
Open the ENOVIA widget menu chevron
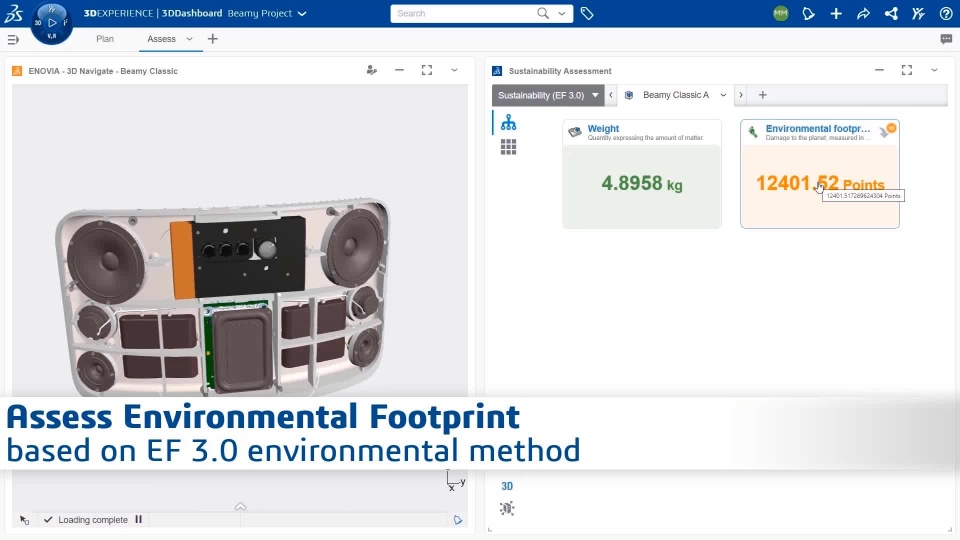tap(454, 70)
